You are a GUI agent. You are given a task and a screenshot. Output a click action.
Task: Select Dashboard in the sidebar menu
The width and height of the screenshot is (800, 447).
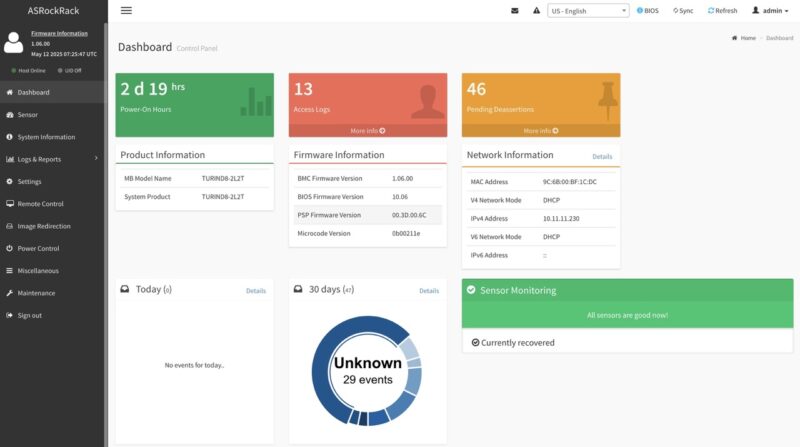53,92
